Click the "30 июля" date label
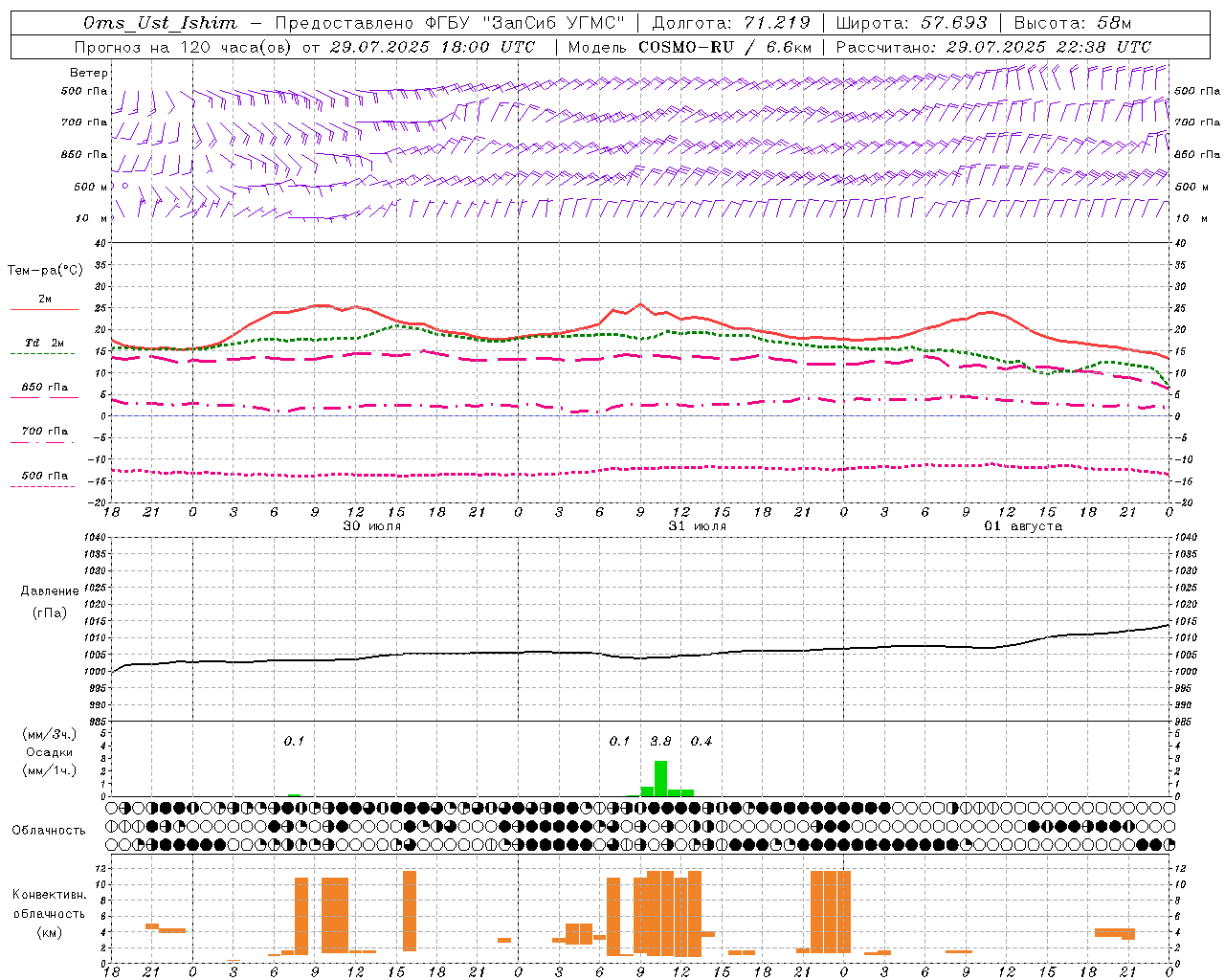 [372, 526]
